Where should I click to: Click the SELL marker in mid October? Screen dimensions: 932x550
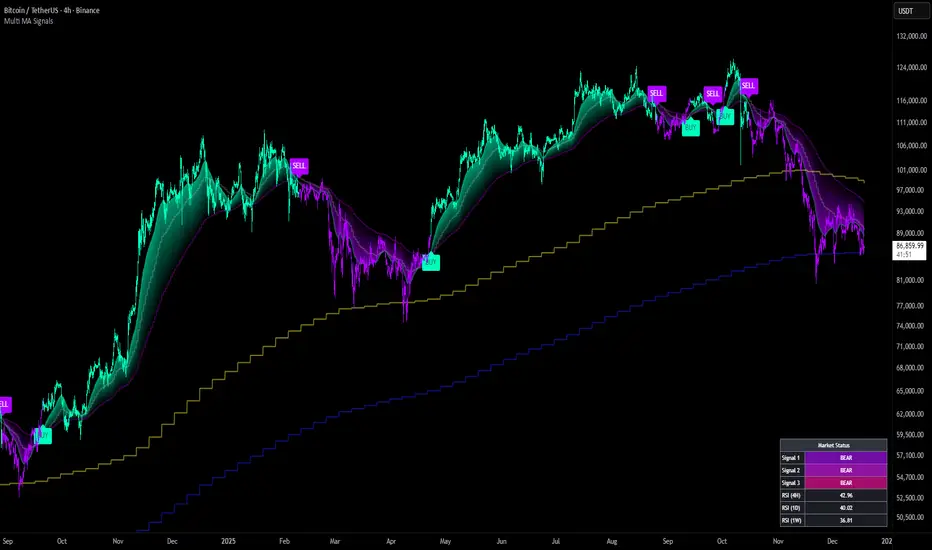748,86
